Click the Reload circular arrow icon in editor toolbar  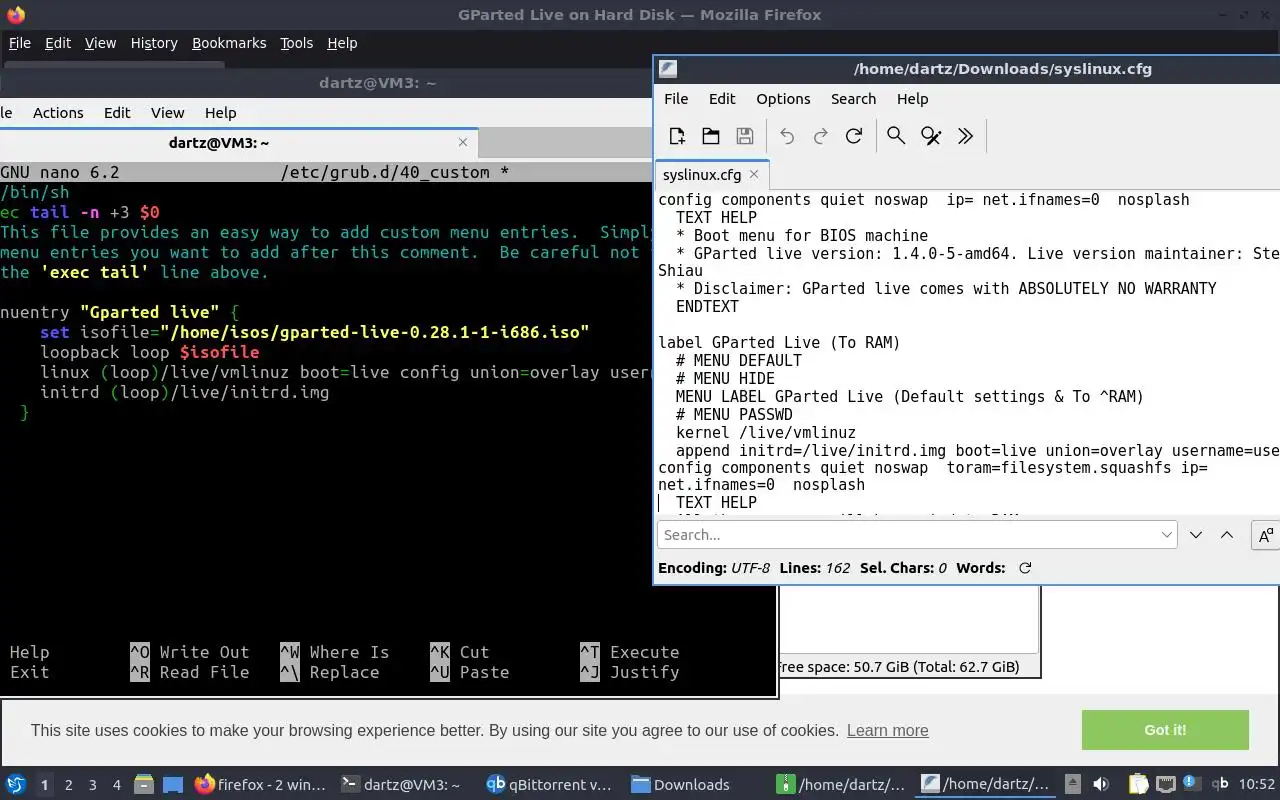[x=854, y=136]
